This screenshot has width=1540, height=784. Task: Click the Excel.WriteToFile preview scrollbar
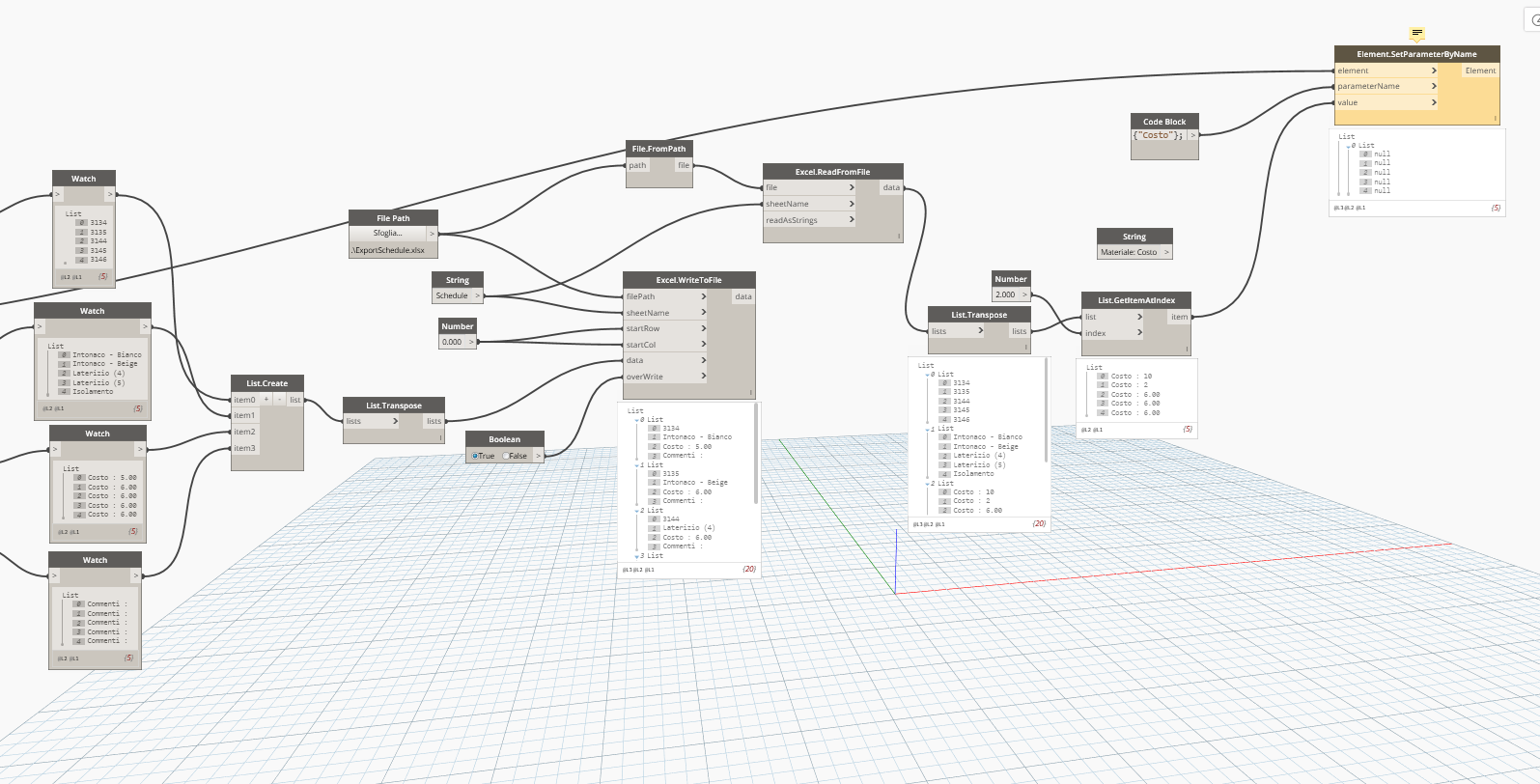[756, 454]
